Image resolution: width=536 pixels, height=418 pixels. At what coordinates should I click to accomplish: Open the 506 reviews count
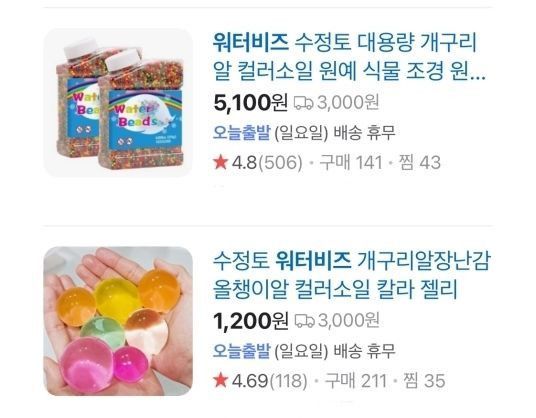280,162
